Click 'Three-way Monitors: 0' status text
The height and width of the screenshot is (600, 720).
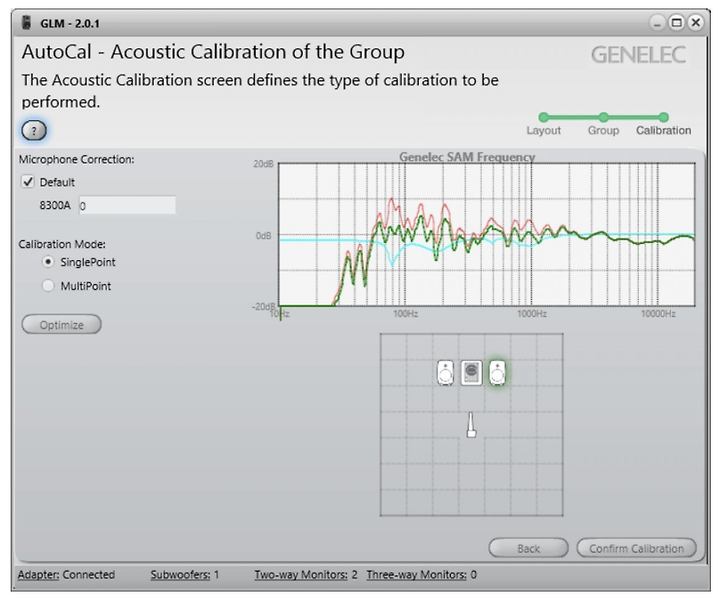(x=422, y=575)
